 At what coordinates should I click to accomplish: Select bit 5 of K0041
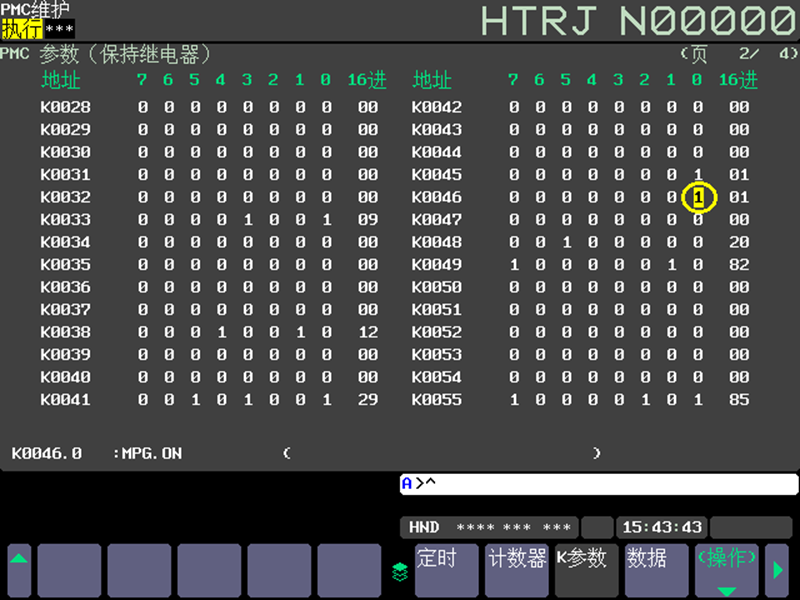[195, 399]
